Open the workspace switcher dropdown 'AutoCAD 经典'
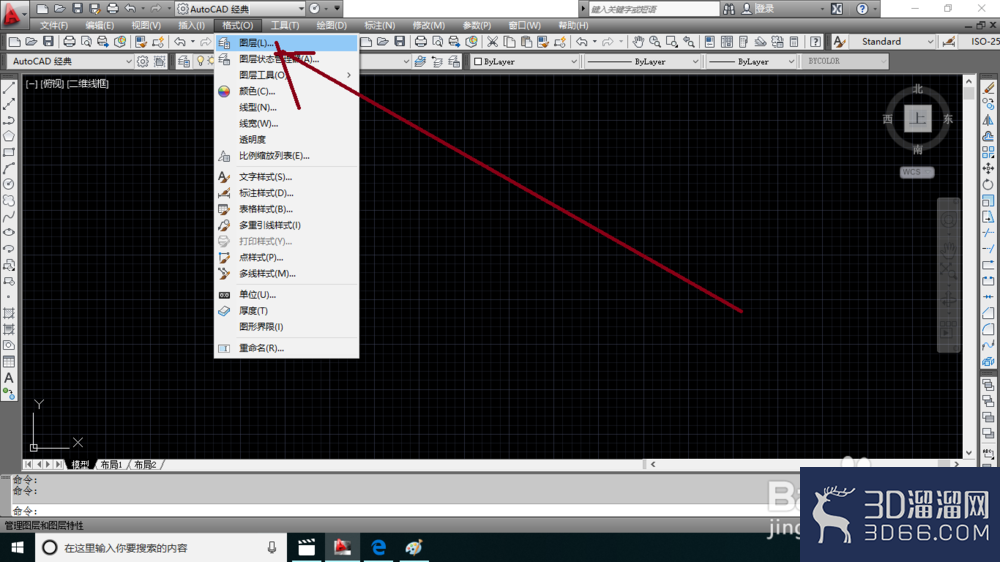This screenshot has width=1000, height=562. tap(241, 9)
